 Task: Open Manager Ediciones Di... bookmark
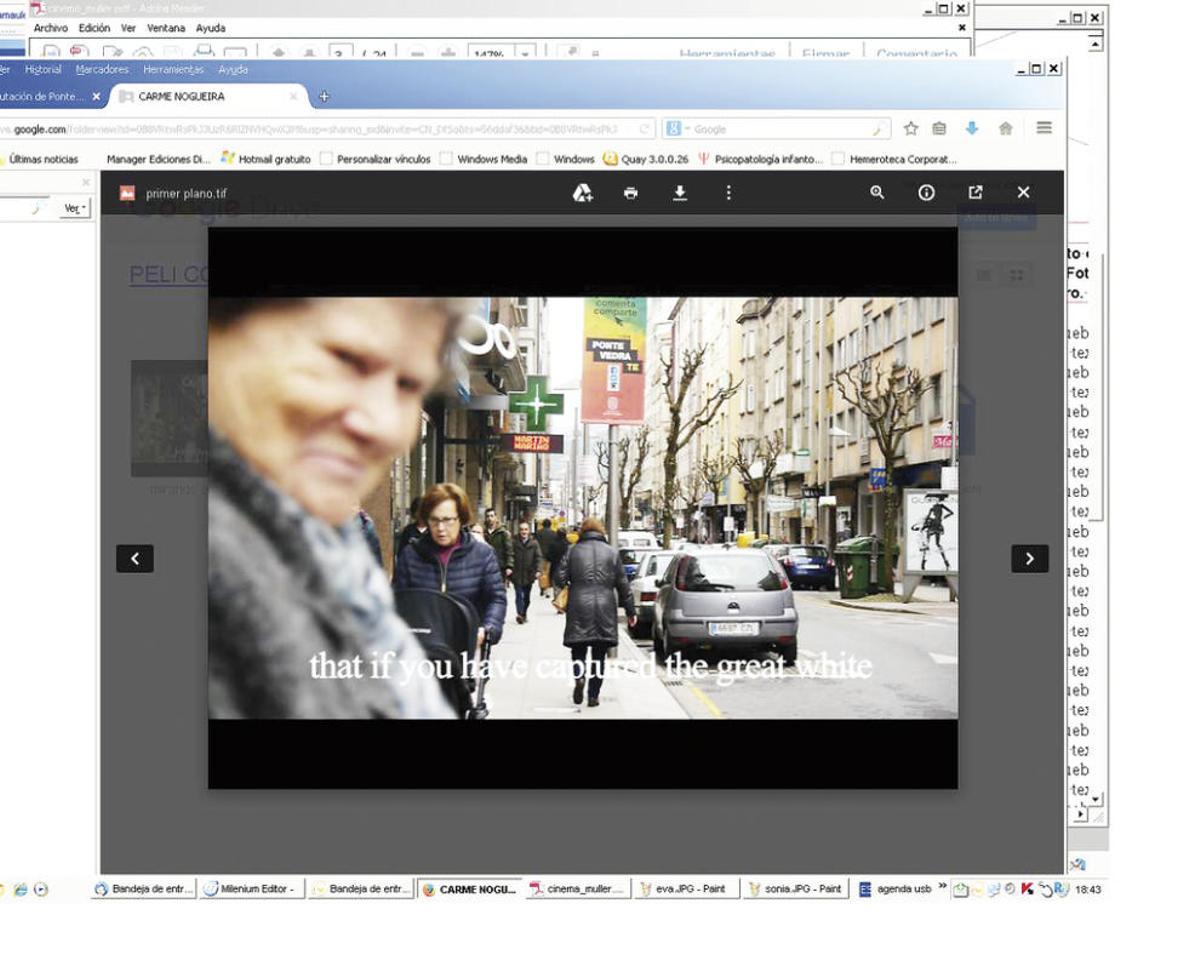tap(158, 159)
